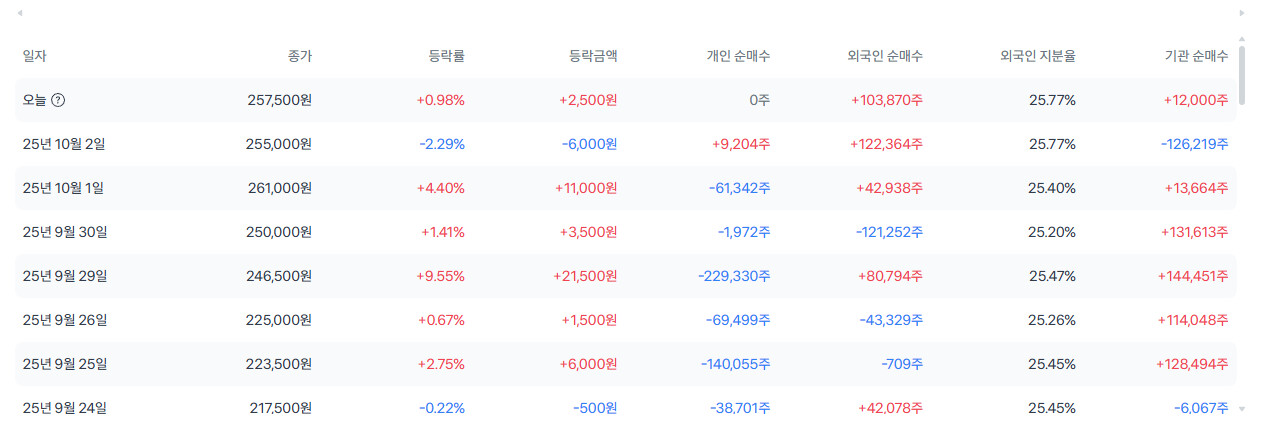Click the vertical scrollbar thumb

(1242, 75)
